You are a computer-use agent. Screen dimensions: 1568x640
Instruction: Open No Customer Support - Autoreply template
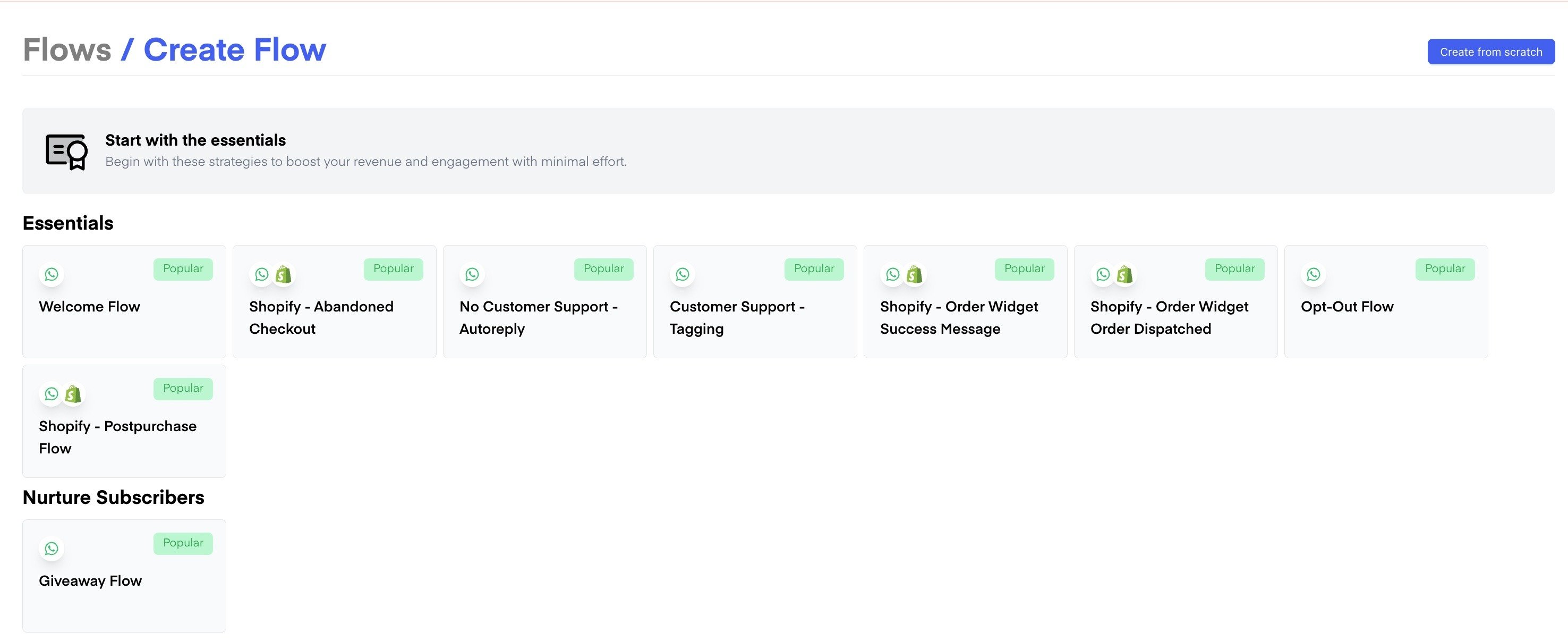545,301
